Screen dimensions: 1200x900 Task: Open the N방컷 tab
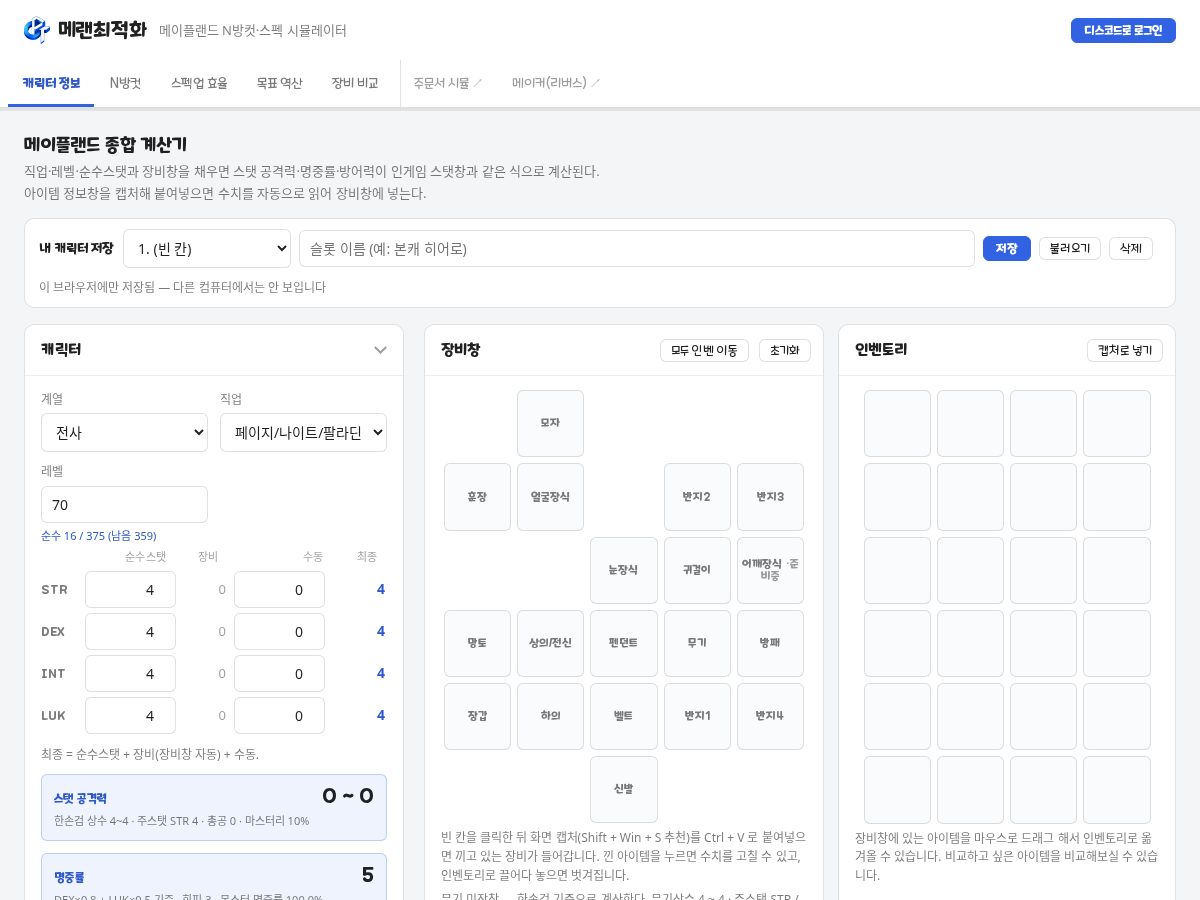pos(125,83)
